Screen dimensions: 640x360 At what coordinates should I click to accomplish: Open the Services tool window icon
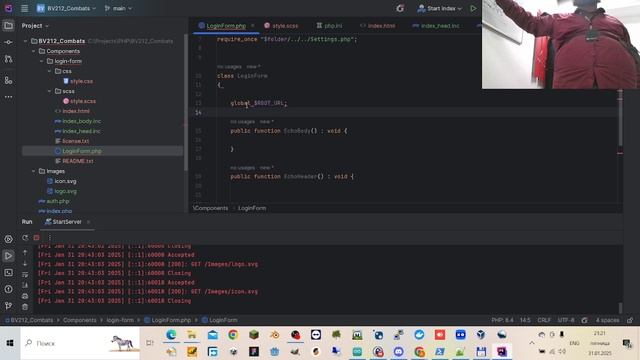tap(8, 239)
